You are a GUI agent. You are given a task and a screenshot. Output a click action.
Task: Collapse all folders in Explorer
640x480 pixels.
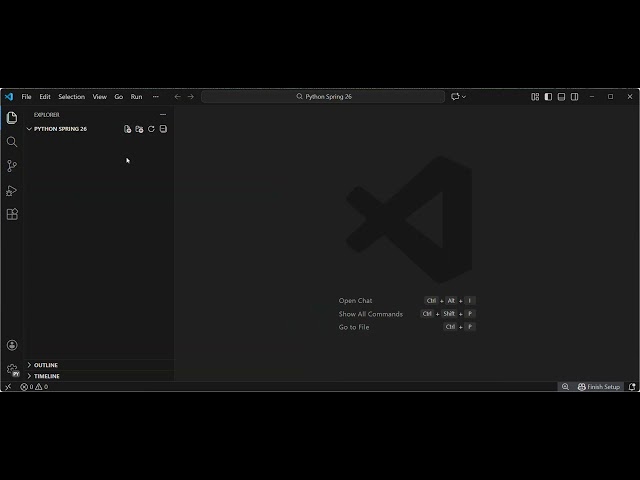click(x=163, y=129)
